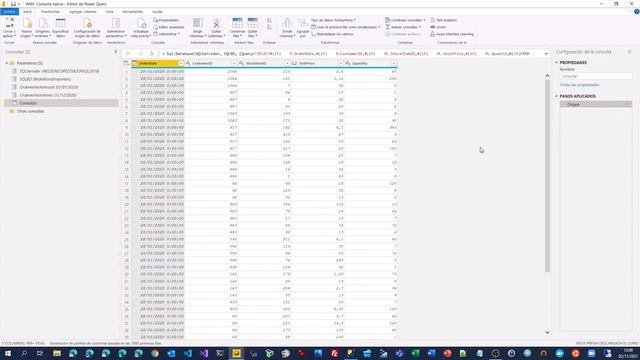640x360 pixels.
Task: Switch to the Herramientas tab
Action: [x=133, y=11]
